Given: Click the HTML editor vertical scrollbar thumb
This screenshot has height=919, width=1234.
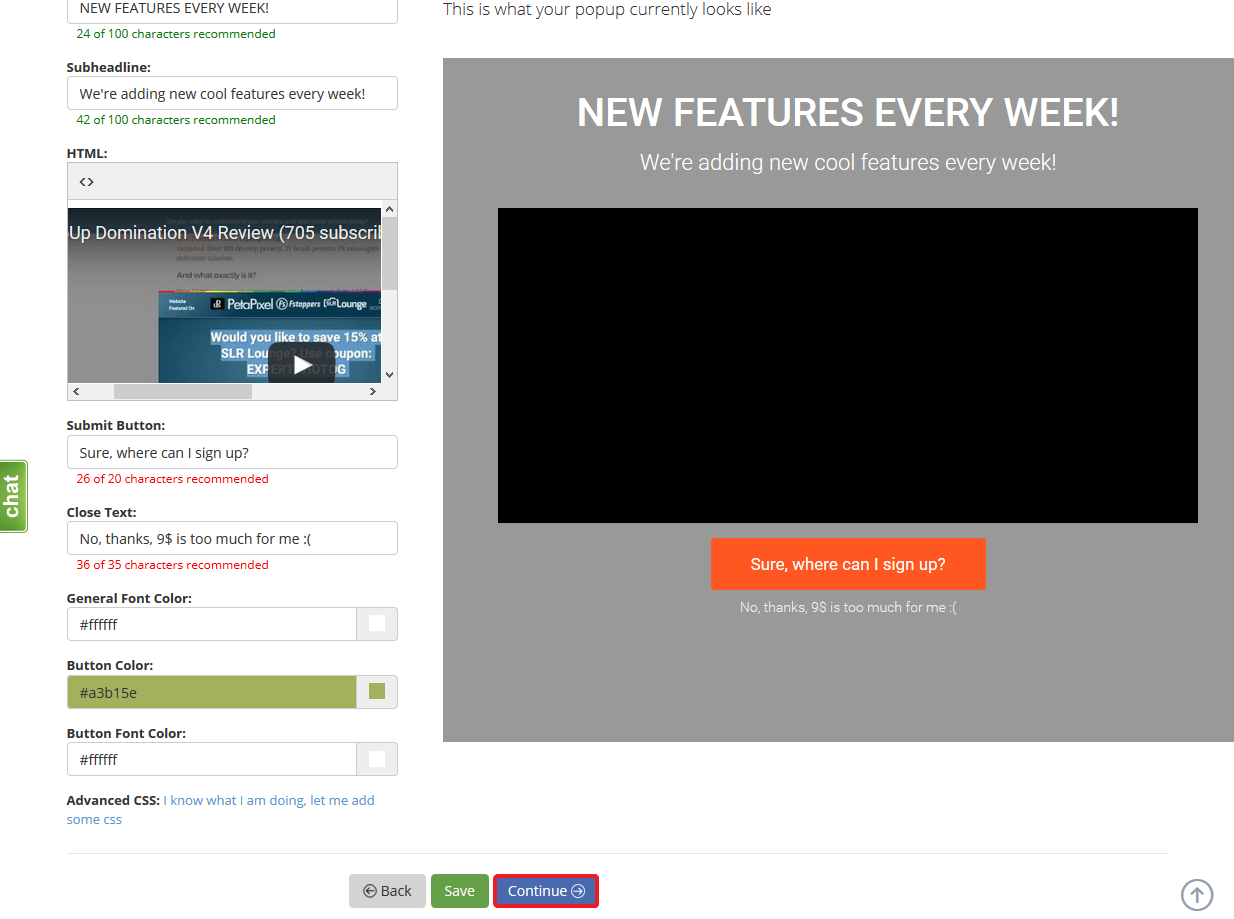Looking at the screenshot, I should click(389, 253).
